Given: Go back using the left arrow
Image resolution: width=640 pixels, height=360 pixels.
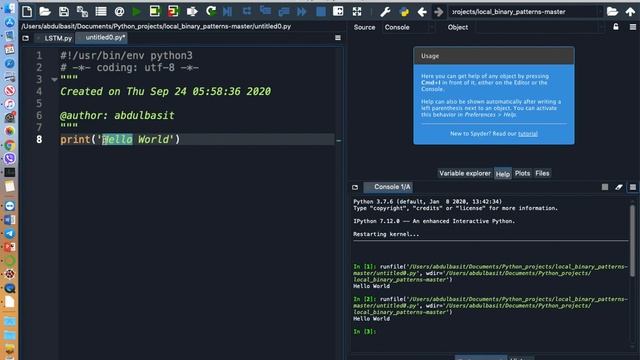Looking at the screenshot, I should (422, 12).
